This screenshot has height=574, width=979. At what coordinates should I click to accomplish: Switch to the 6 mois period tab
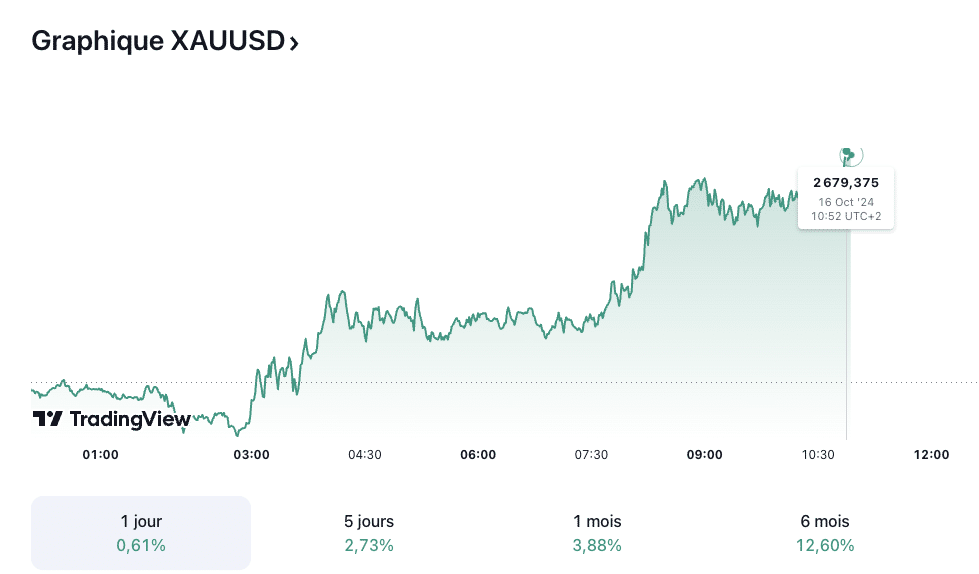pos(824,533)
